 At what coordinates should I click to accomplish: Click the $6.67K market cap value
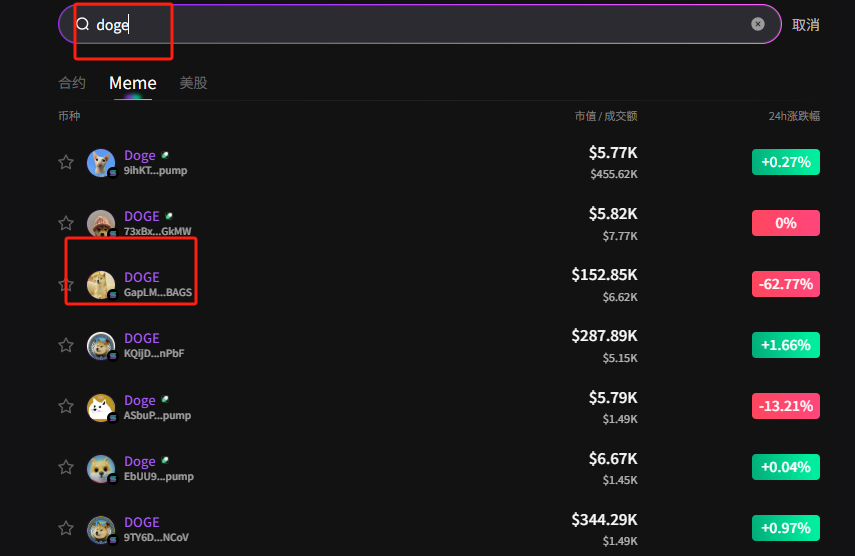click(613, 459)
